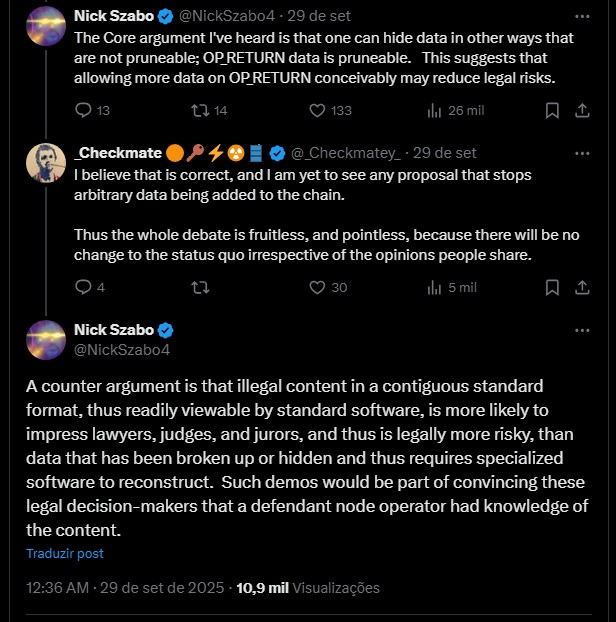Reply to _Checkmate's post

coord(84,287)
